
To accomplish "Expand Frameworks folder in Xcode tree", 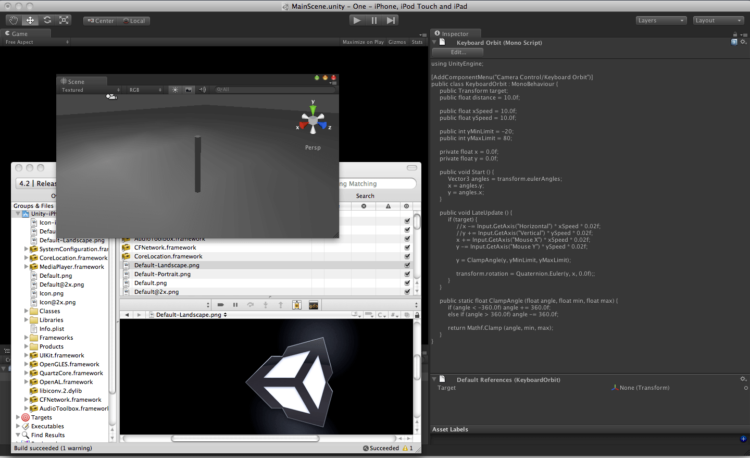I will (x=26, y=338).
